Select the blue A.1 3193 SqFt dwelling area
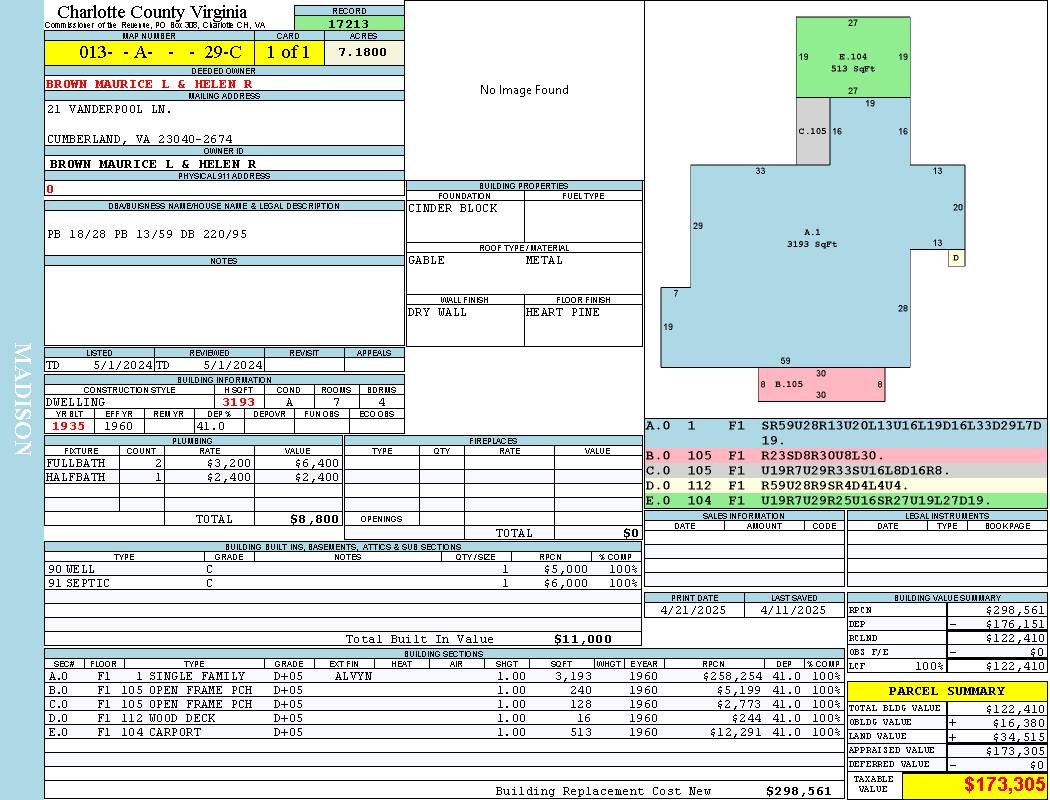This screenshot has height=800, width=1050. point(812,238)
